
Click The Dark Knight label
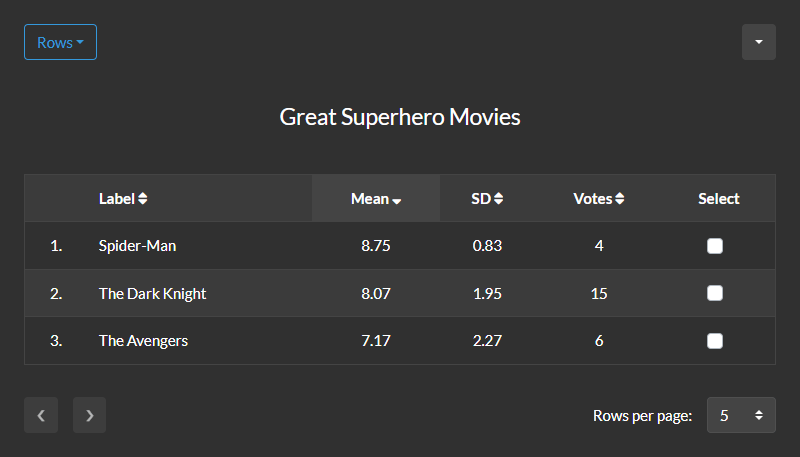[x=152, y=294]
